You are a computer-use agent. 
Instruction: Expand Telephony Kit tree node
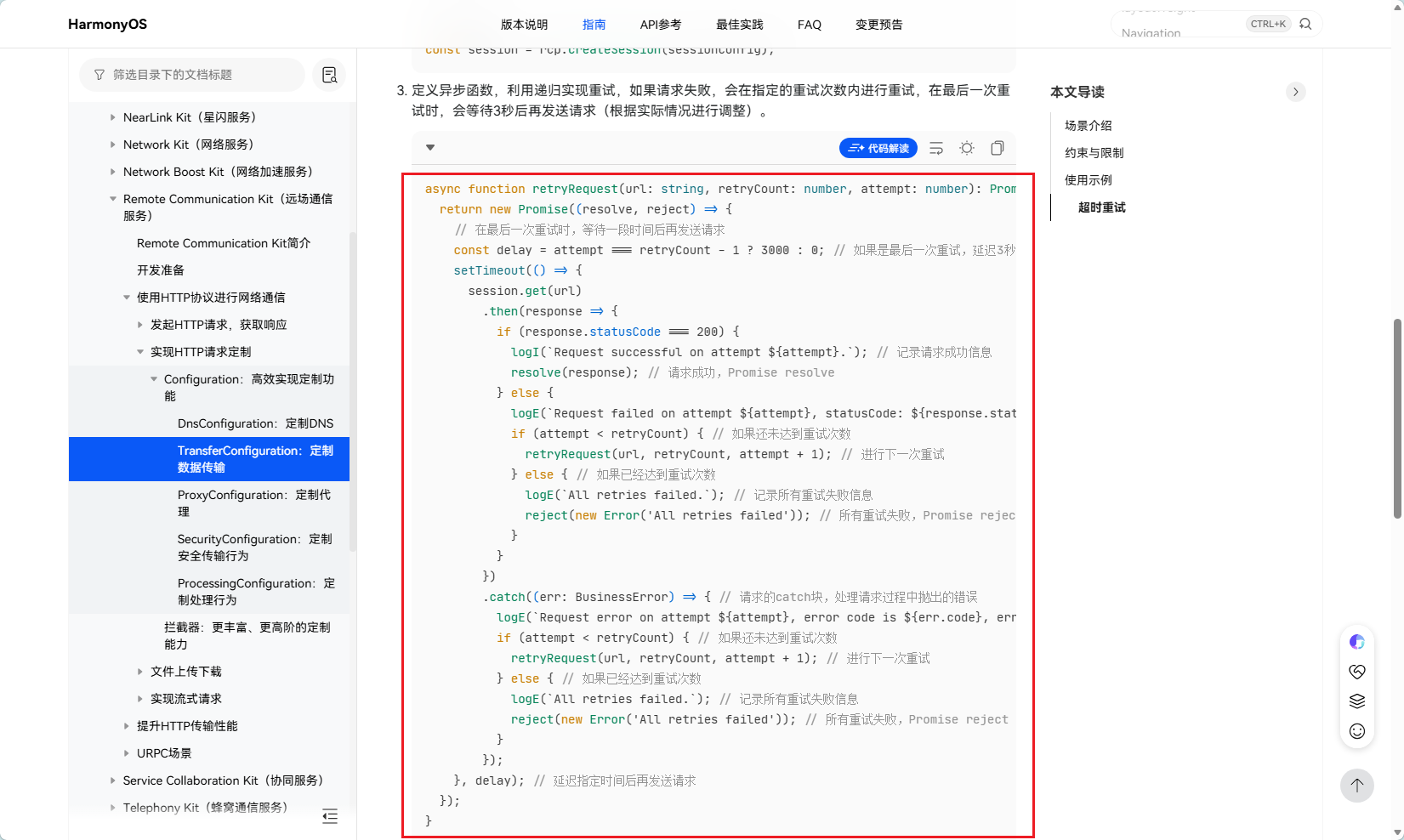pyautogui.click(x=112, y=808)
